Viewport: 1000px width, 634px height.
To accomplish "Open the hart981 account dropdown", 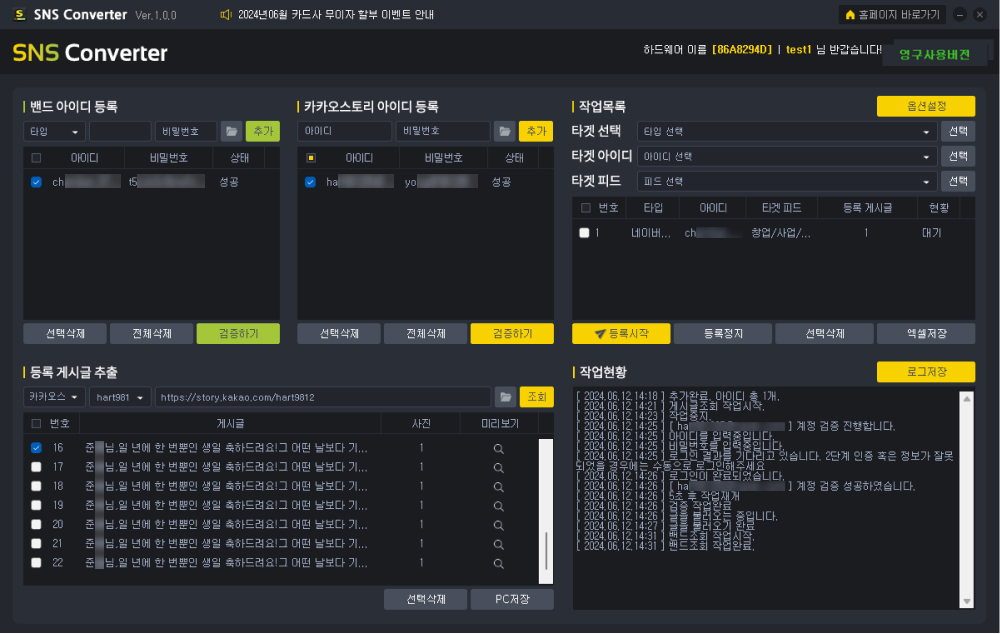I will point(120,397).
